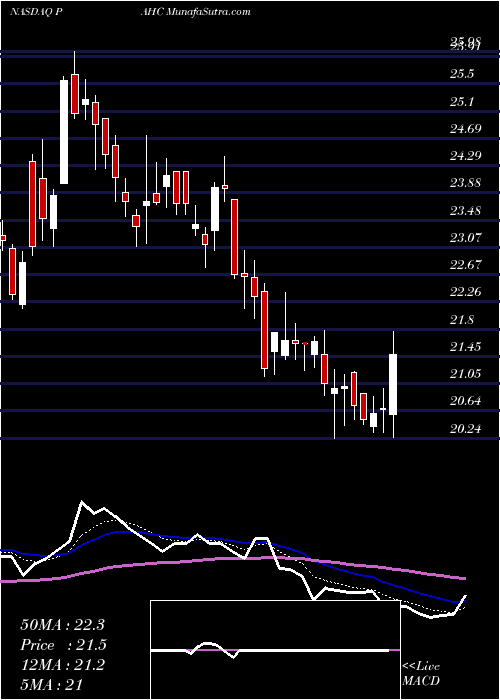Click the "NASDAQ P" exchange label
The width and height of the screenshot is (500, 700).
pos(36,12)
